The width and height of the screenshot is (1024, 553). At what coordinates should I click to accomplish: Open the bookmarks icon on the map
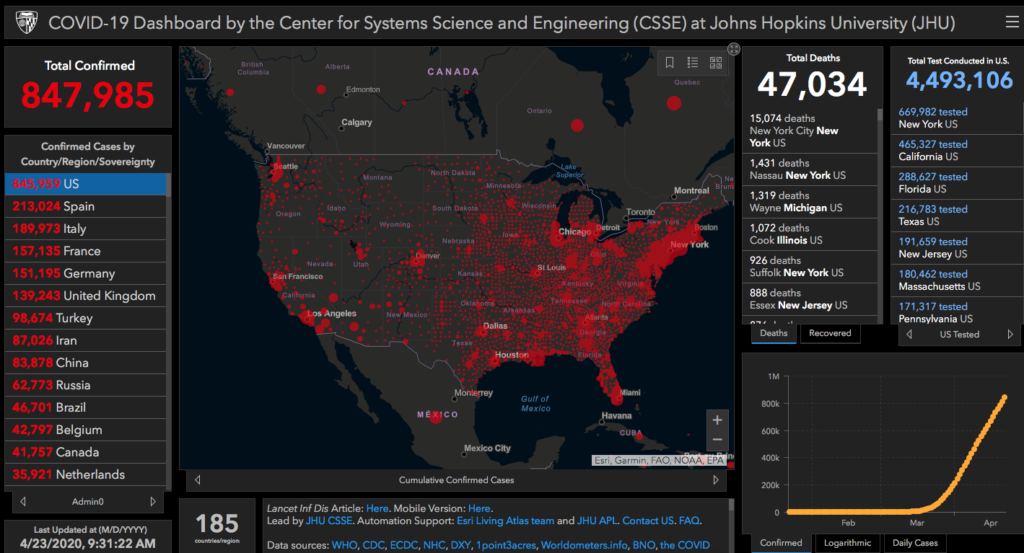[x=670, y=63]
